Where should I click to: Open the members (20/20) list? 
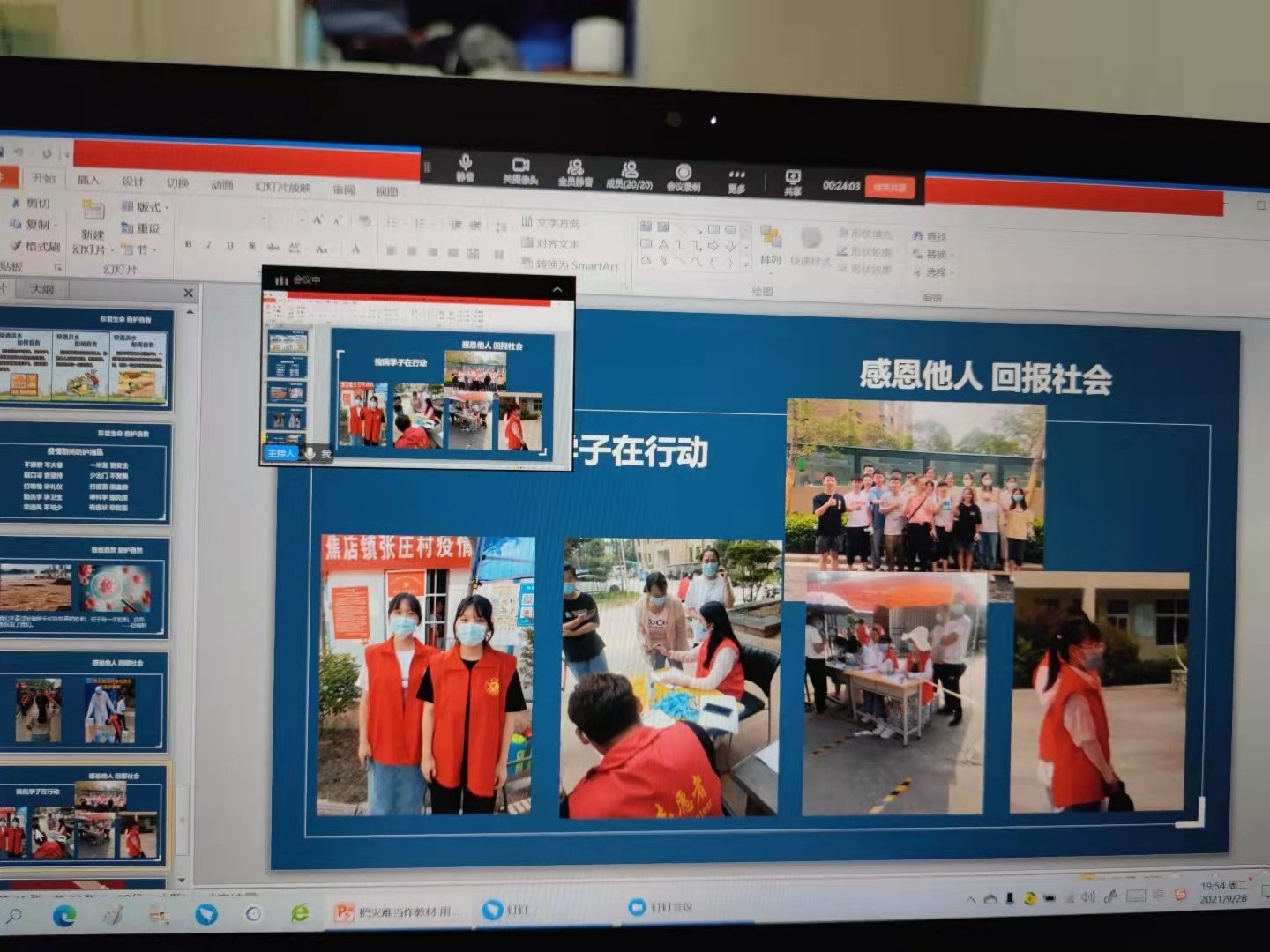pyautogui.click(x=629, y=174)
